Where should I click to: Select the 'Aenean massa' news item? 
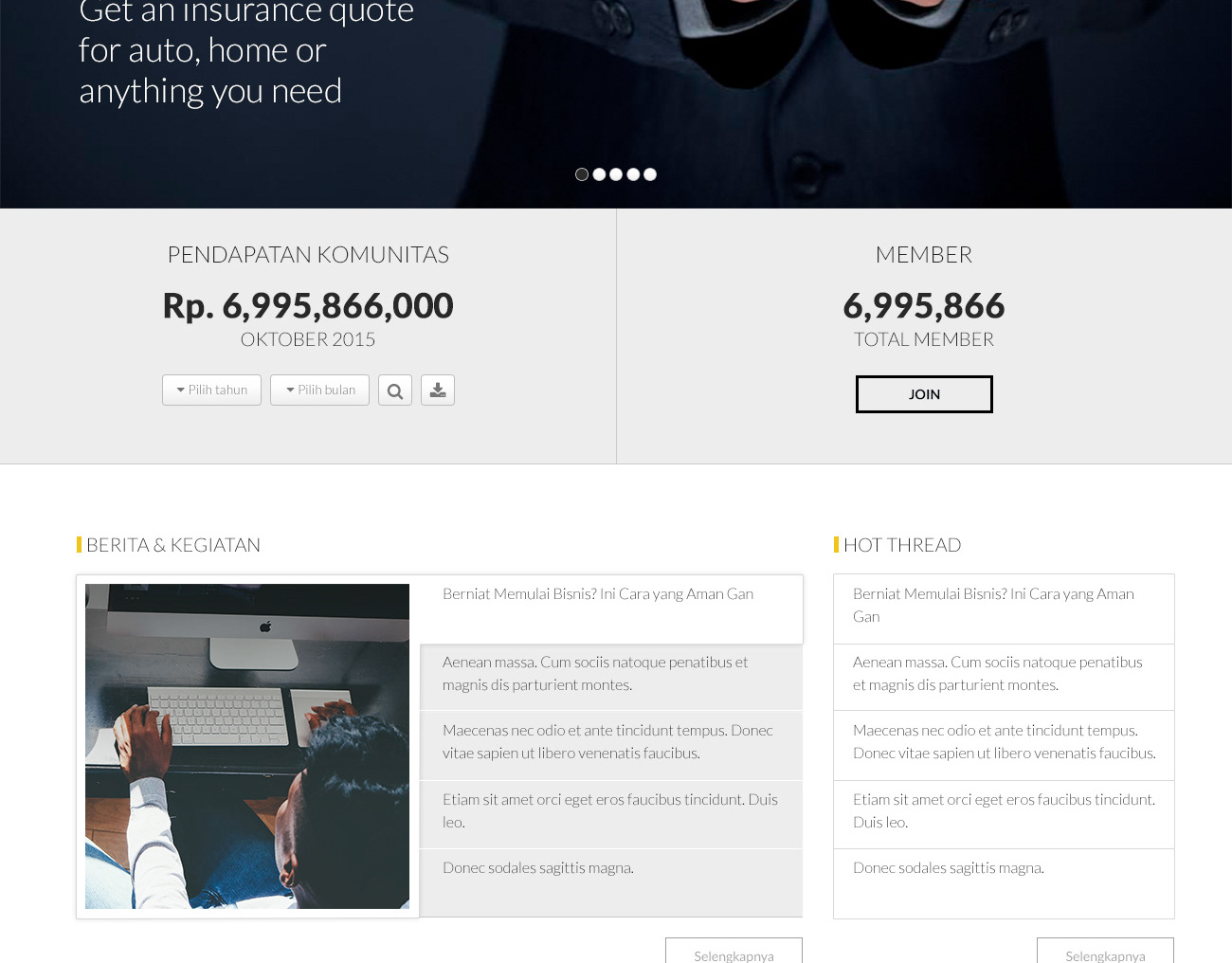[611, 678]
